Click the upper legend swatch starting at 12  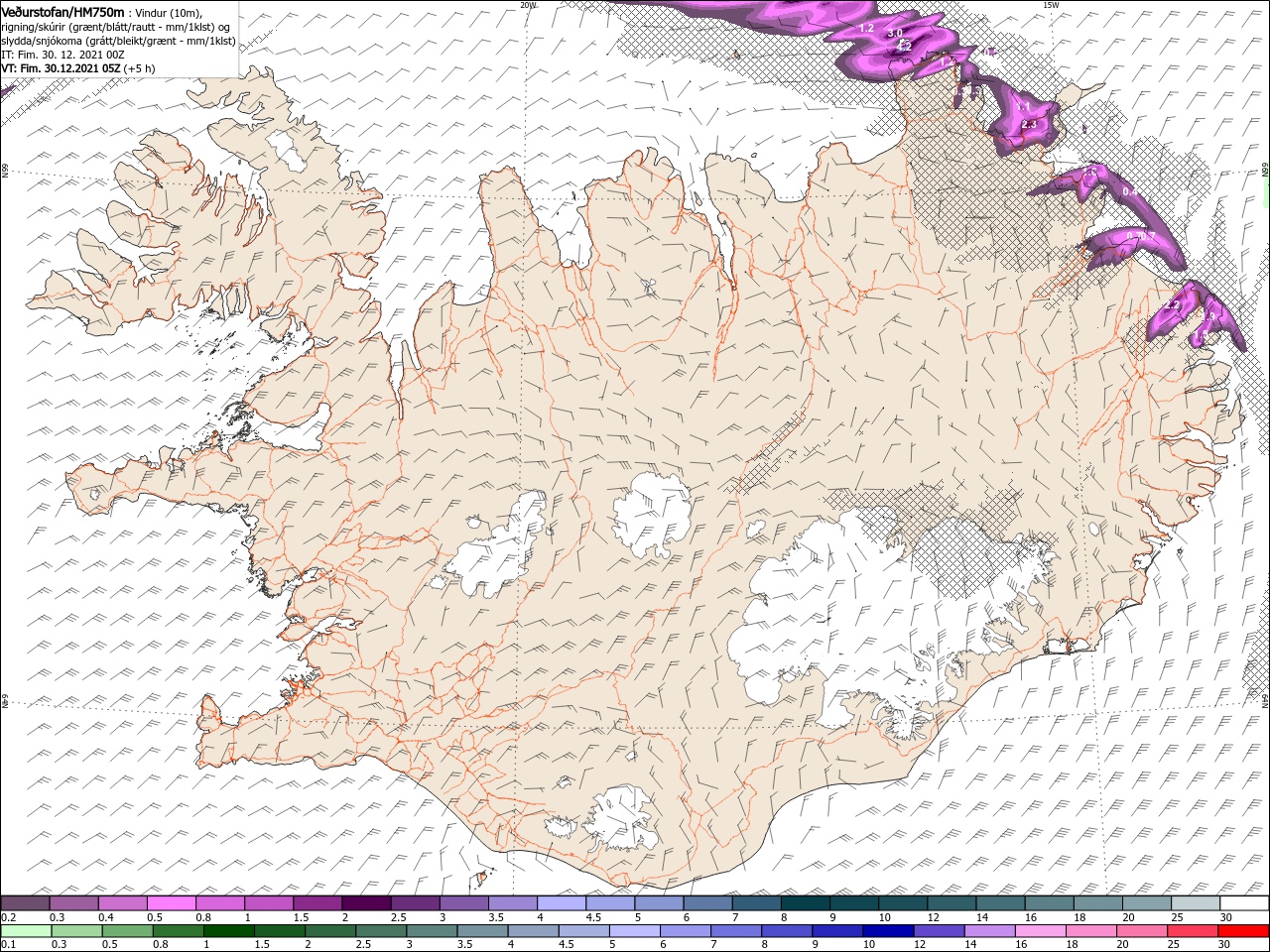pos(952,902)
